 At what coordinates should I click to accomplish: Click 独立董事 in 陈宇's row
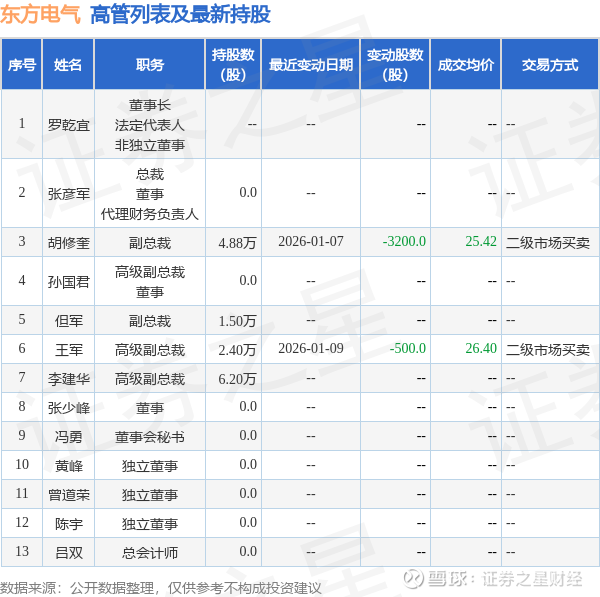150,524
